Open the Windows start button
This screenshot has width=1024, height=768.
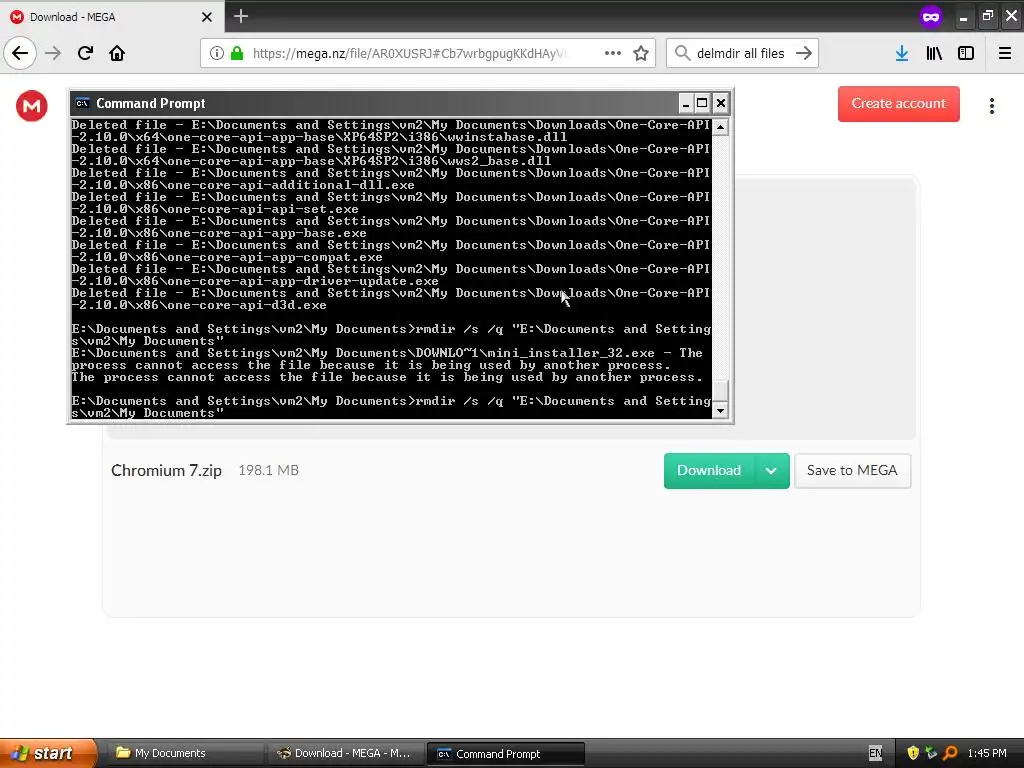[x=48, y=753]
